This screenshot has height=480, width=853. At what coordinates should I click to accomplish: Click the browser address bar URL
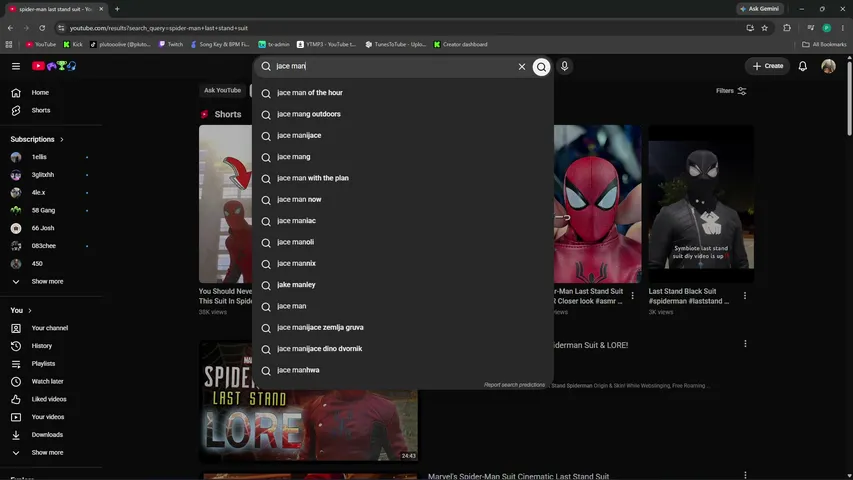[x=159, y=28]
